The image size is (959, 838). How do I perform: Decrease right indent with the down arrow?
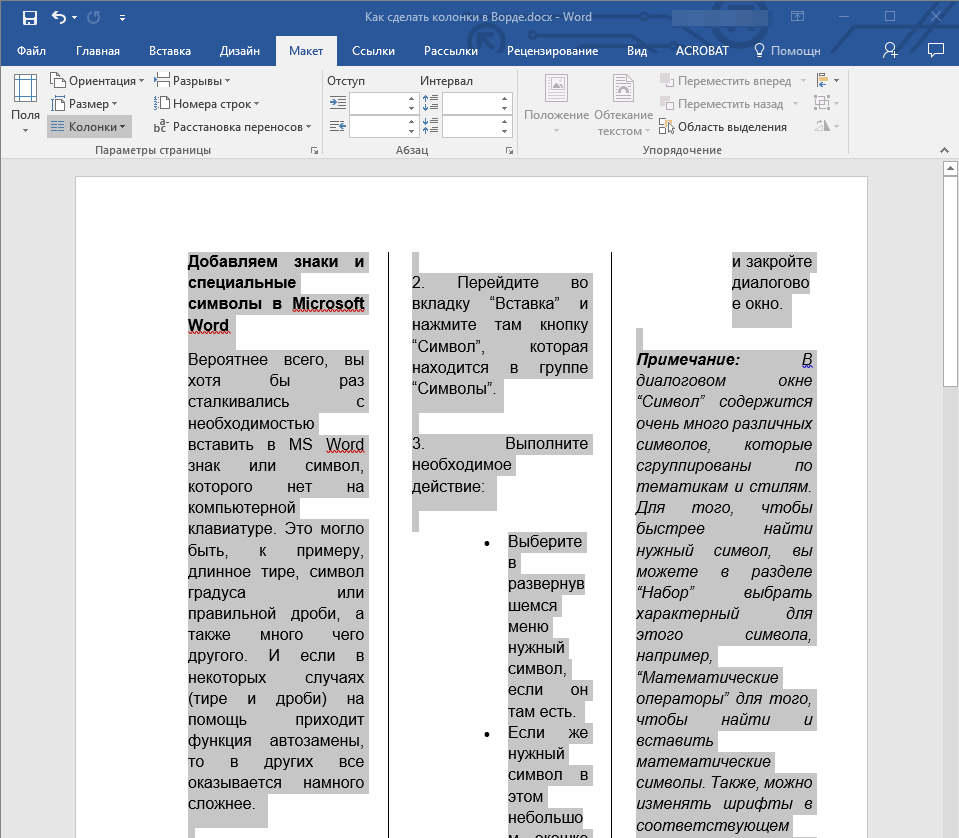coord(412,132)
